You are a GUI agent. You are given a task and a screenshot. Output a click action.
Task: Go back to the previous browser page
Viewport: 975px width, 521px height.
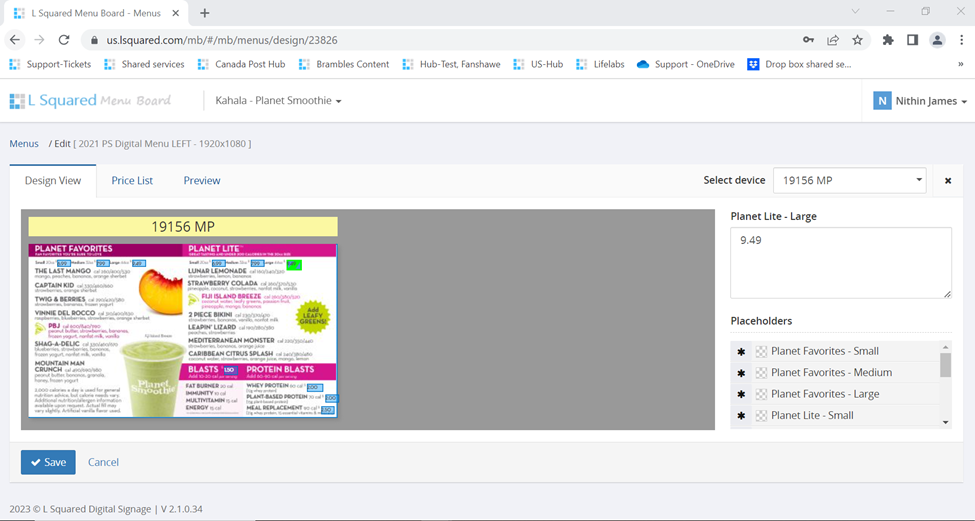coord(15,40)
